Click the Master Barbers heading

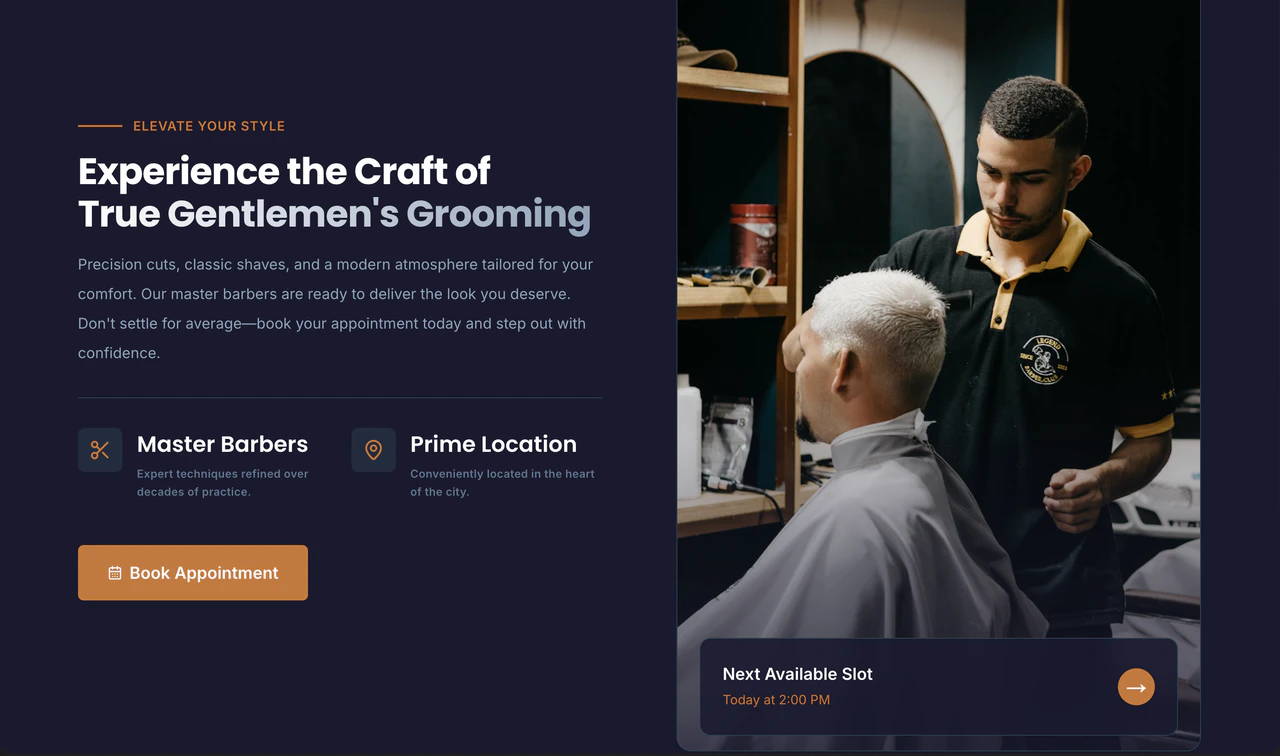tap(222, 444)
